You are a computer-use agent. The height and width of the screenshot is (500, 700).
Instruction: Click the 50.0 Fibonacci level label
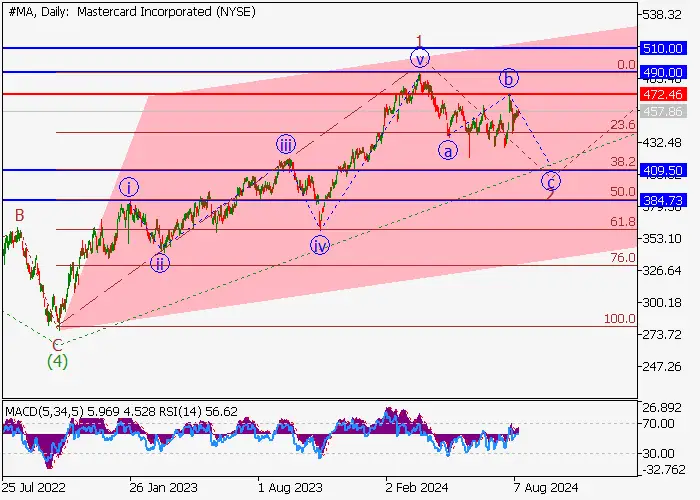(x=623, y=192)
